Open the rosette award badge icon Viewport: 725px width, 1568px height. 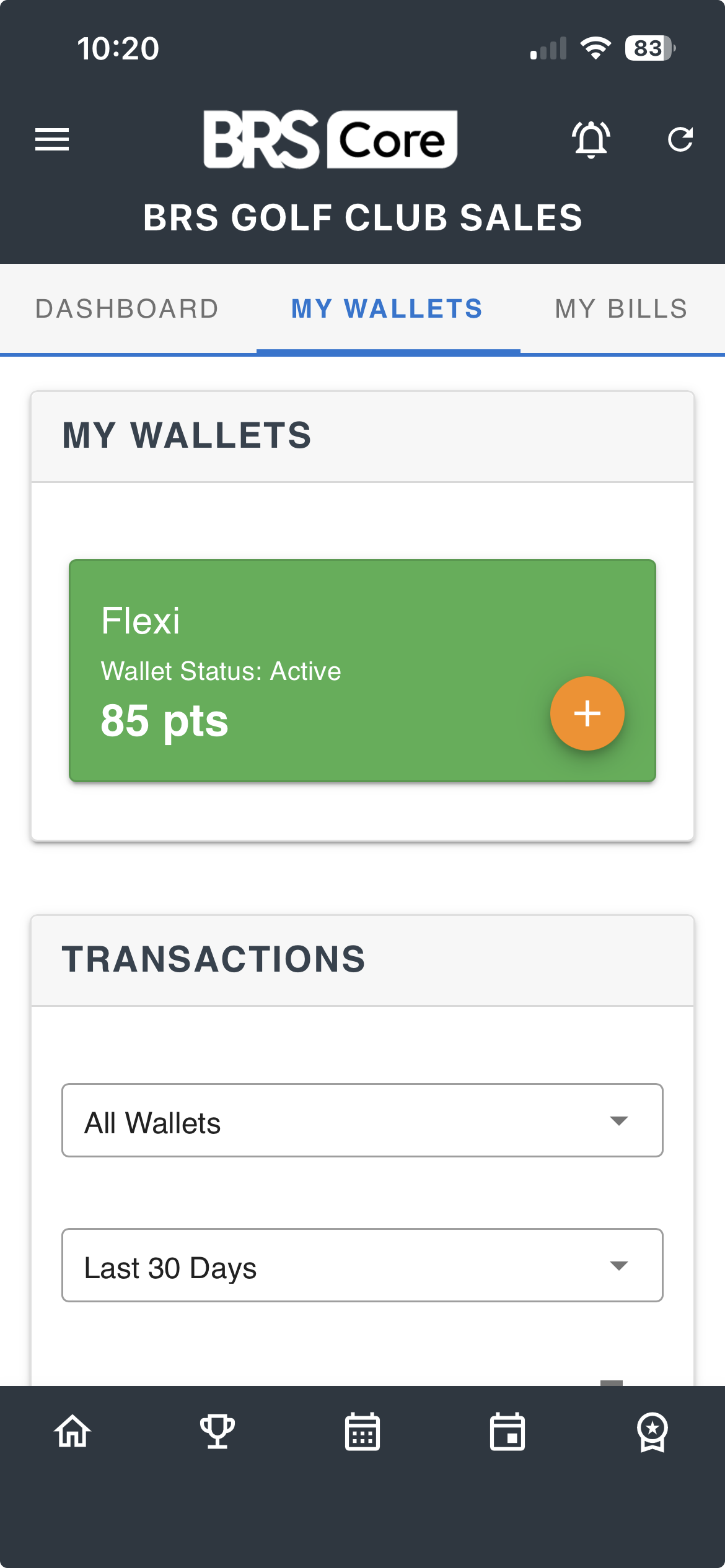point(652,1432)
